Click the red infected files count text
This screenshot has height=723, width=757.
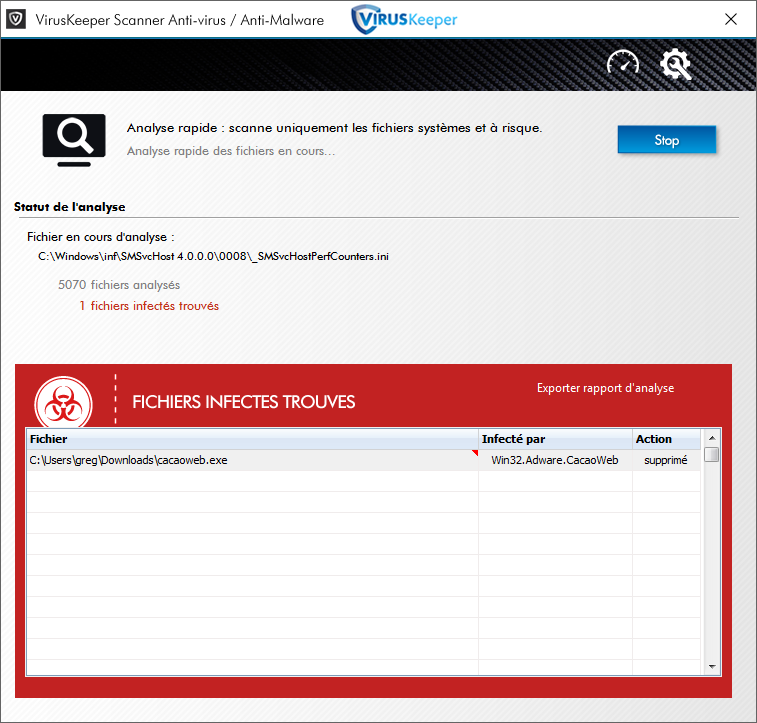tap(149, 306)
